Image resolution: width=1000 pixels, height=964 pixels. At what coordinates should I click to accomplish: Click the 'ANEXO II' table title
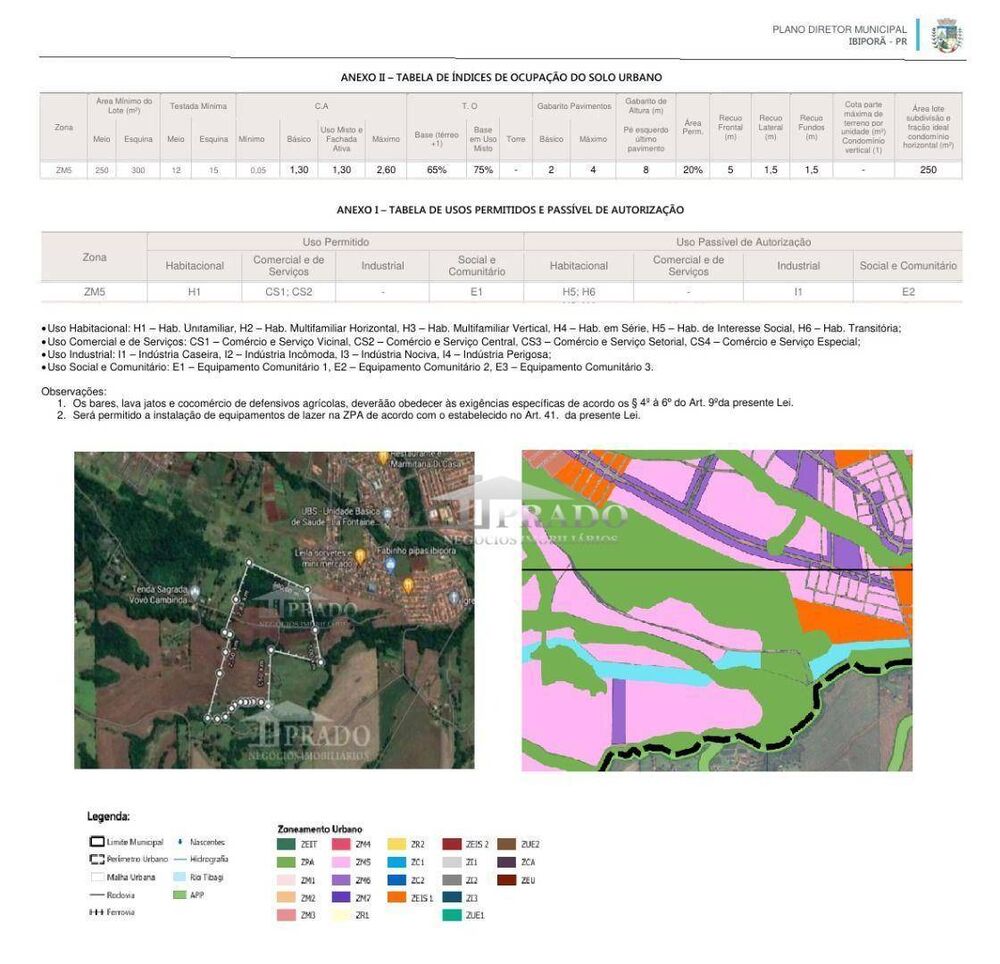click(x=501, y=77)
